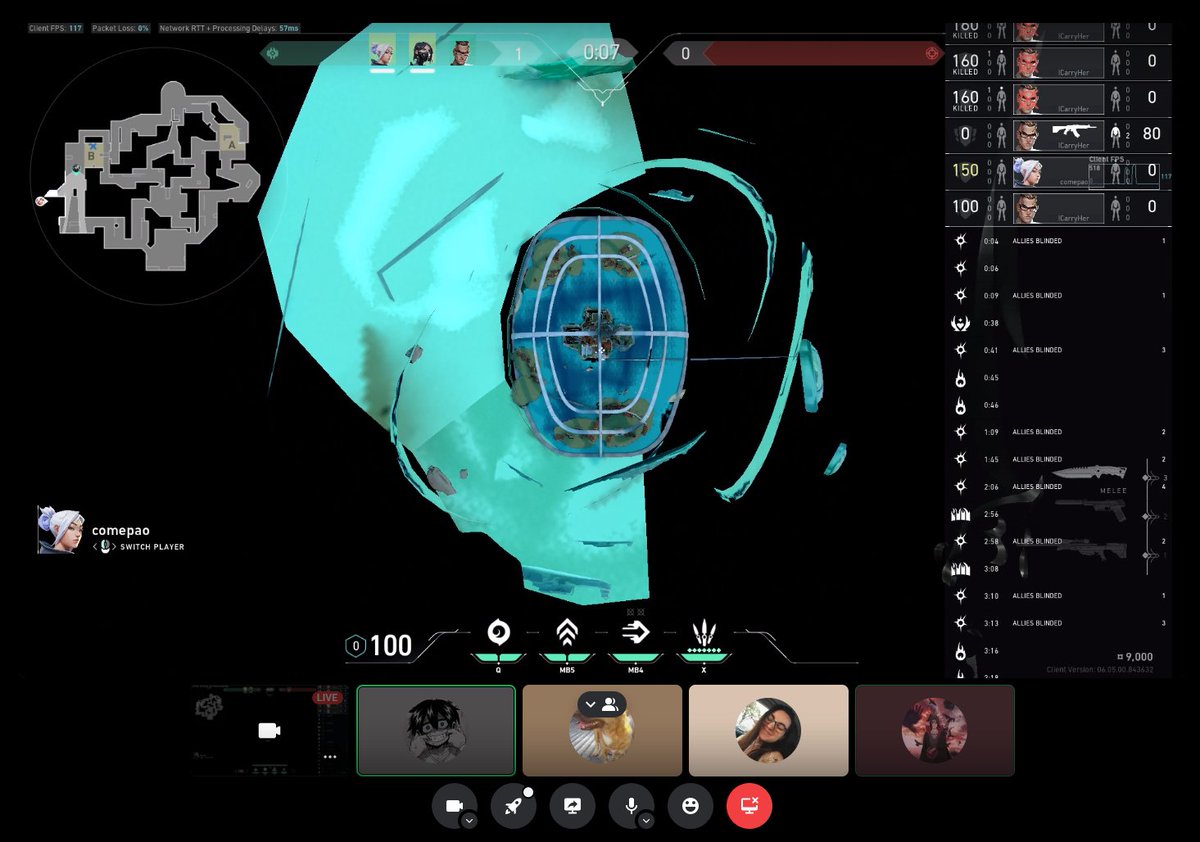Click the flame icon at 3:16

(x=961, y=651)
